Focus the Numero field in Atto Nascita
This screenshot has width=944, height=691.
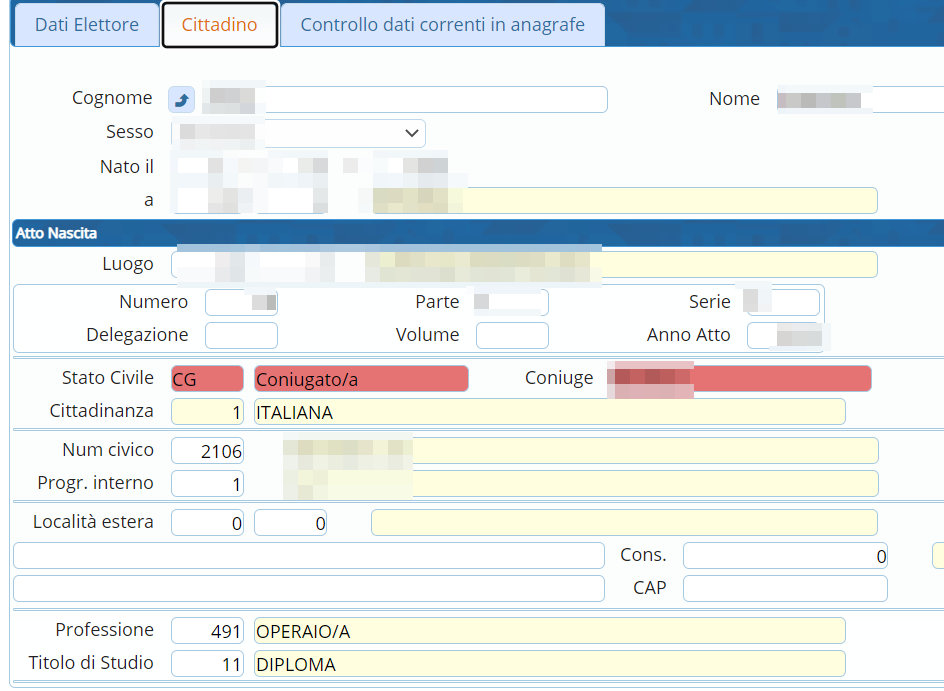(241, 302)
